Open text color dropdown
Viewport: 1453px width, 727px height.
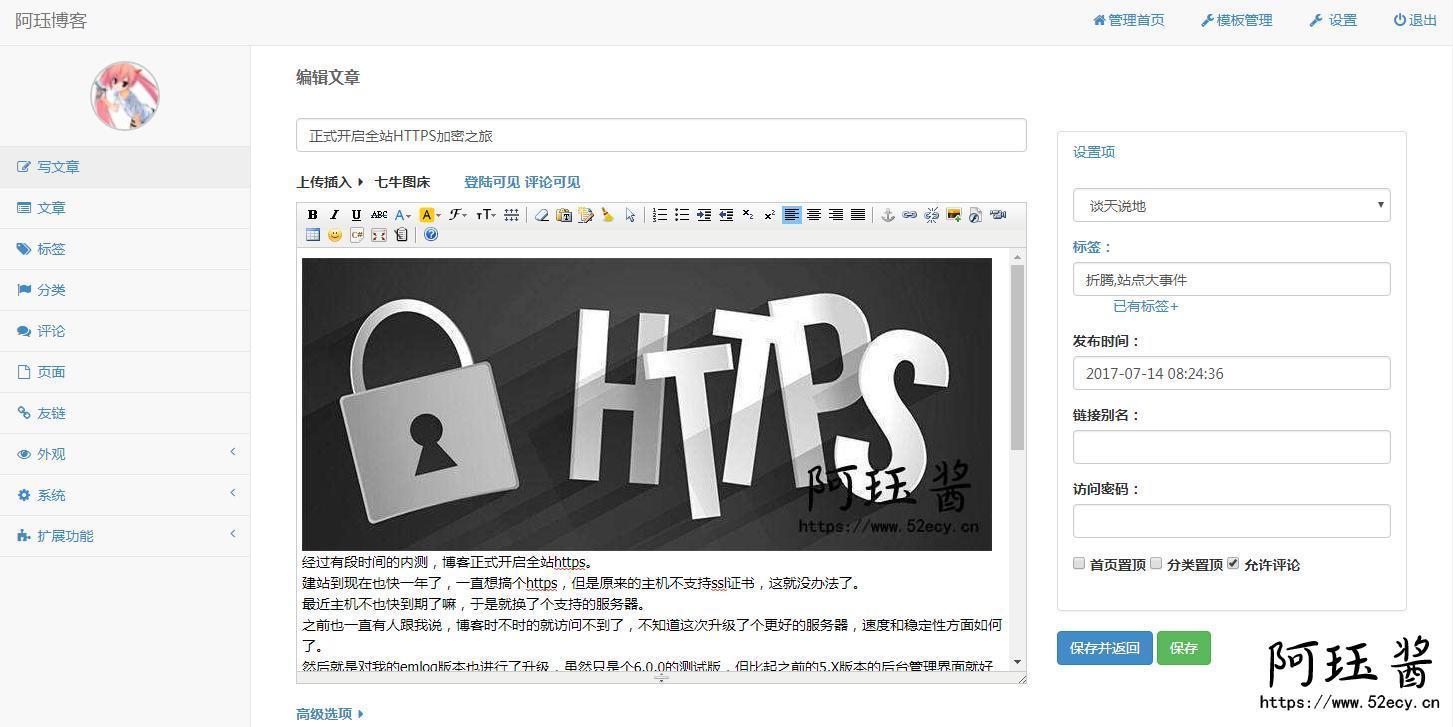click(403, 214)
